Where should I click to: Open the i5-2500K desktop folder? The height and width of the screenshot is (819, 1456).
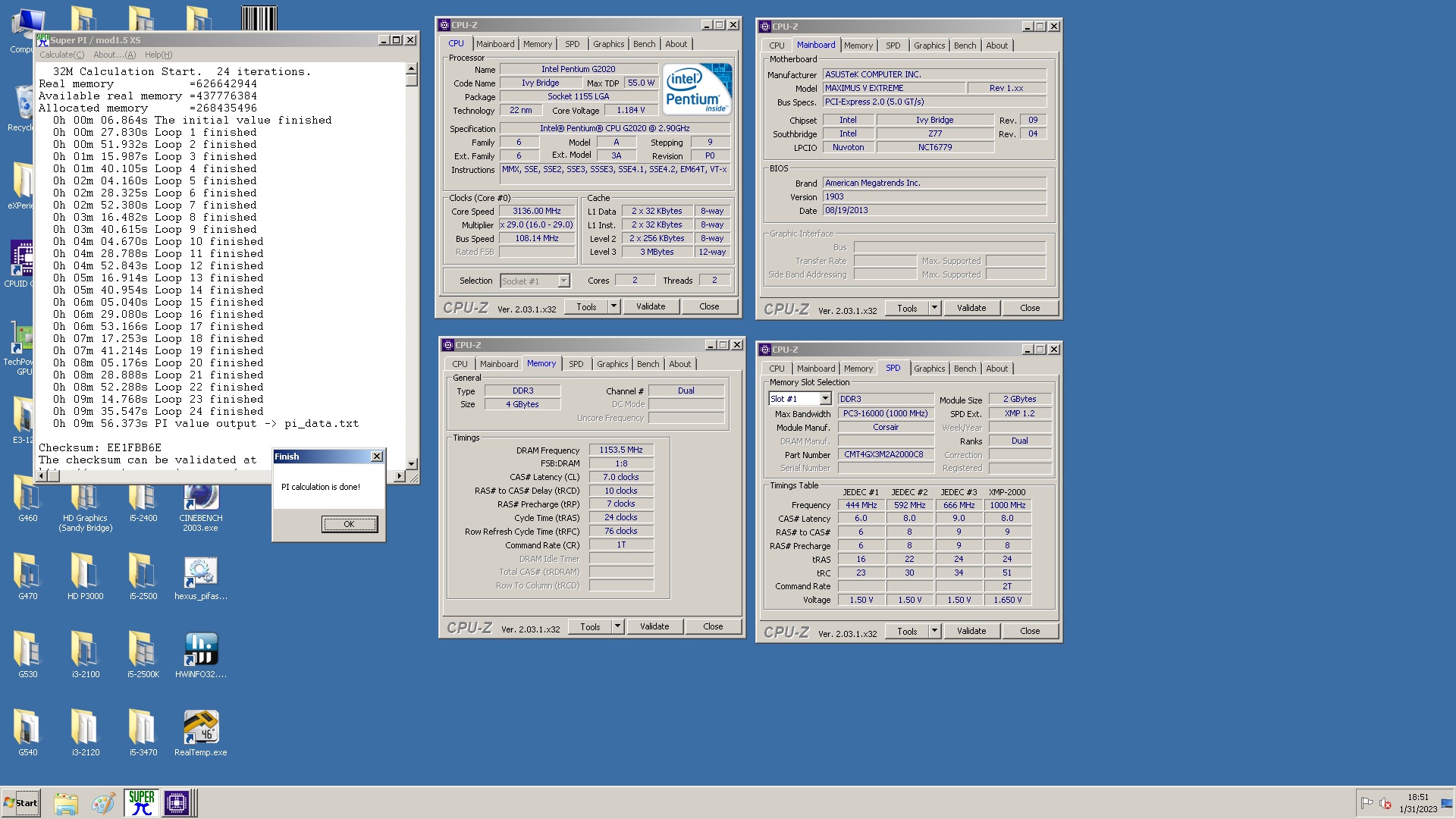[143, 654]
